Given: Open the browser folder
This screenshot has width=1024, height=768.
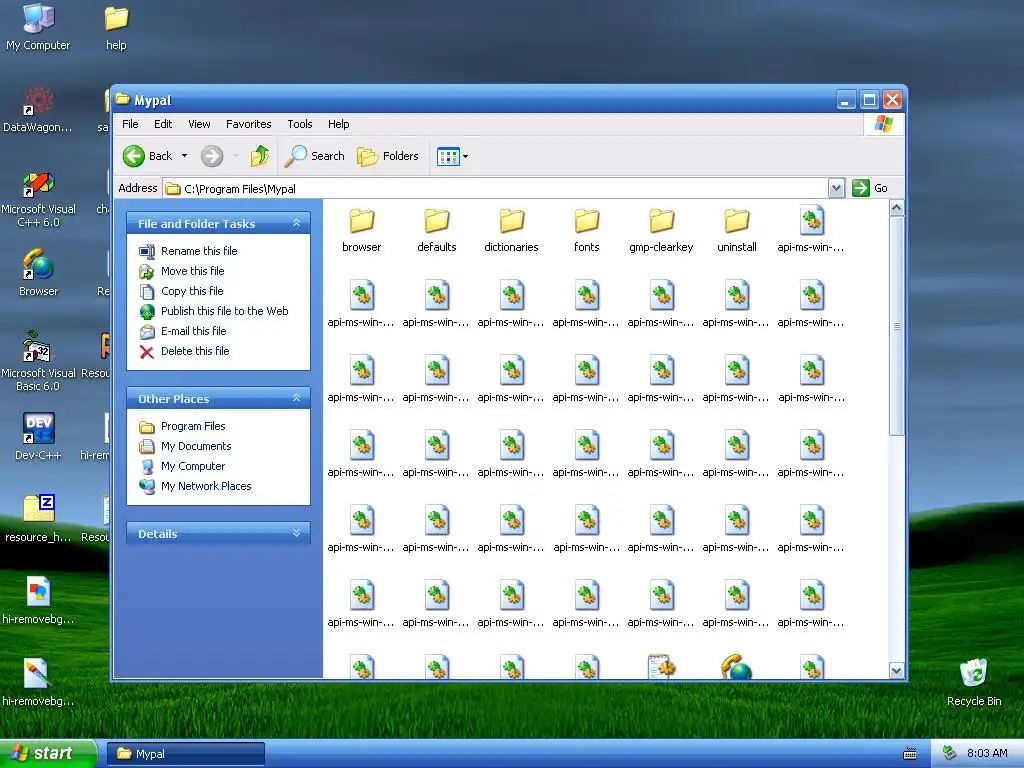Looking at the screenshot, I should tap(361, 230).
